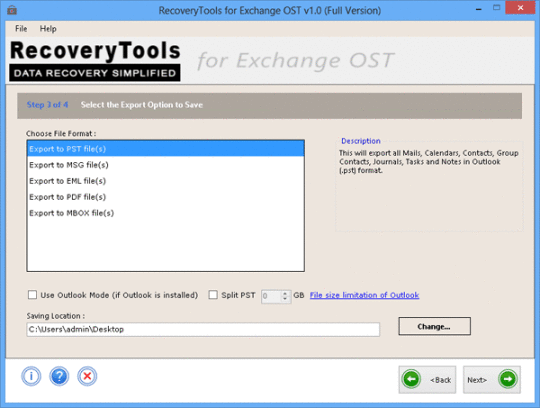540x408 pixels.
Task: Click the red X cancel icon
Action: [x=87, y=376]
